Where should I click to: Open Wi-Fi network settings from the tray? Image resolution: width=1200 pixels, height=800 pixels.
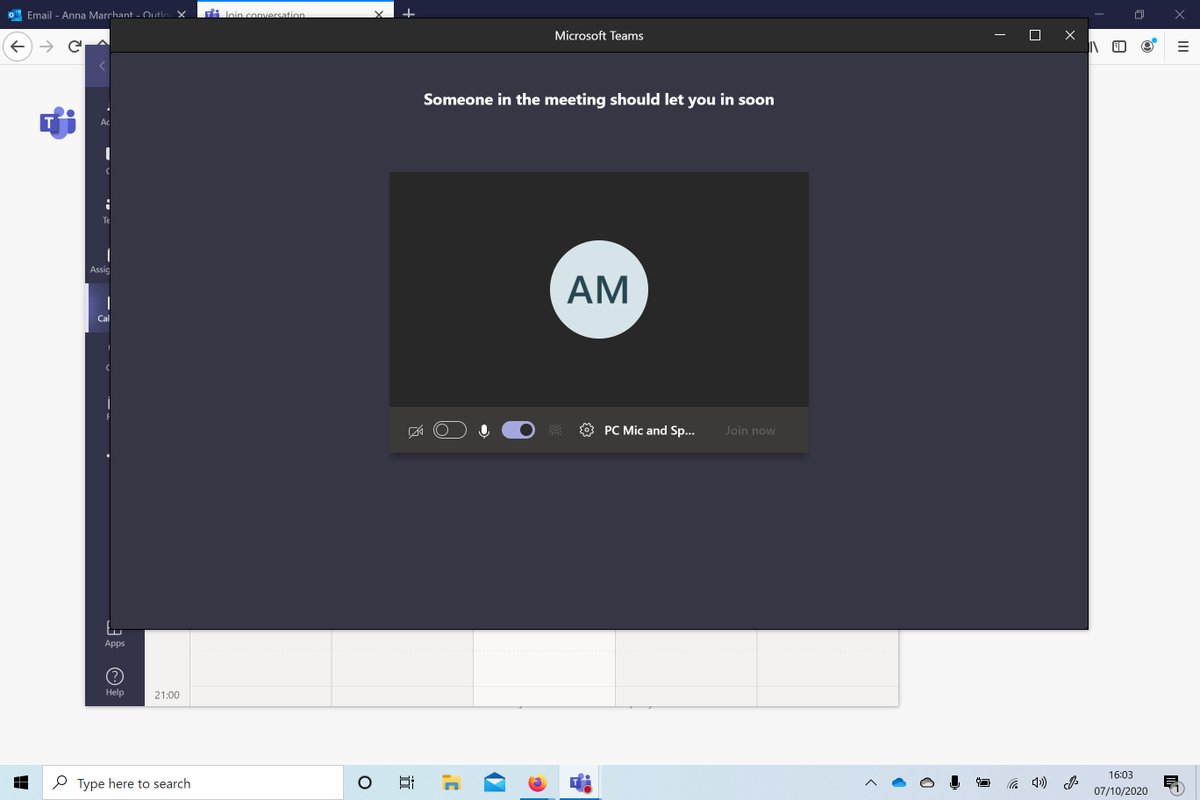(1012, 783)
